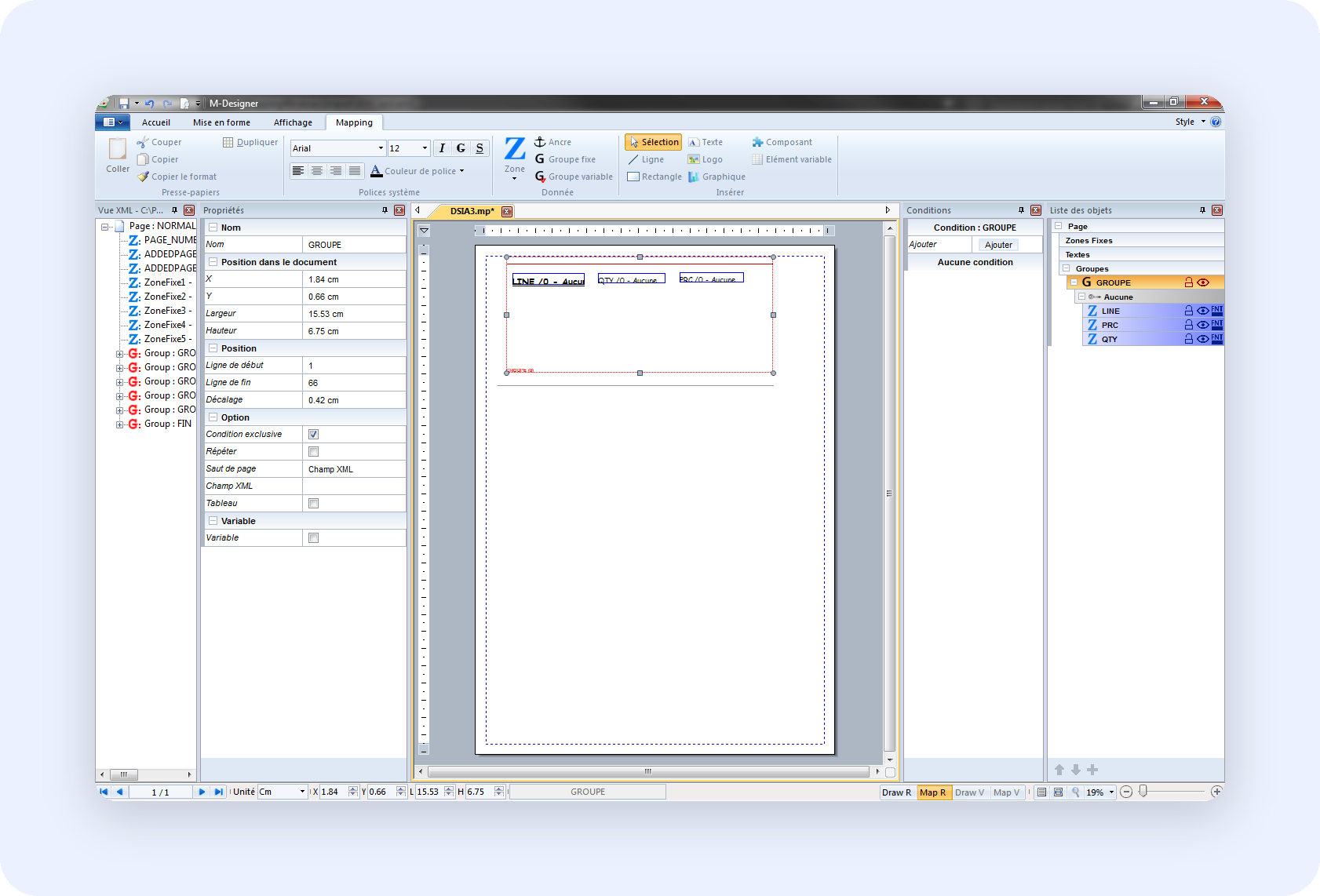Click the Largeur value 15.53 cm field

click(x=354, y=314)
